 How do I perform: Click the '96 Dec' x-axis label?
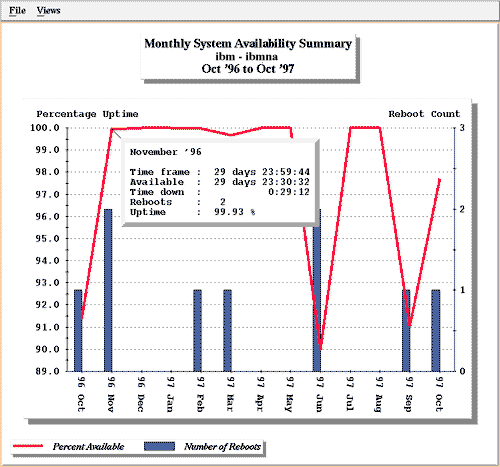(x=141, y=394)
